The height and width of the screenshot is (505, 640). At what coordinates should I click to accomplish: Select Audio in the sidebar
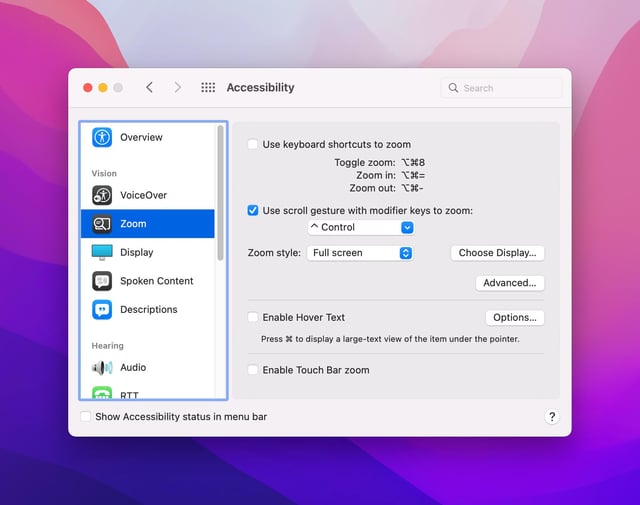tap(148, 367)
